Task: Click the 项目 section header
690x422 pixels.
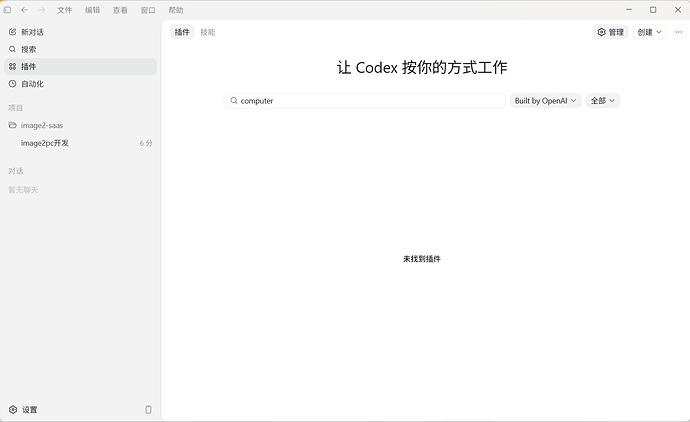Action: [15, 108]
